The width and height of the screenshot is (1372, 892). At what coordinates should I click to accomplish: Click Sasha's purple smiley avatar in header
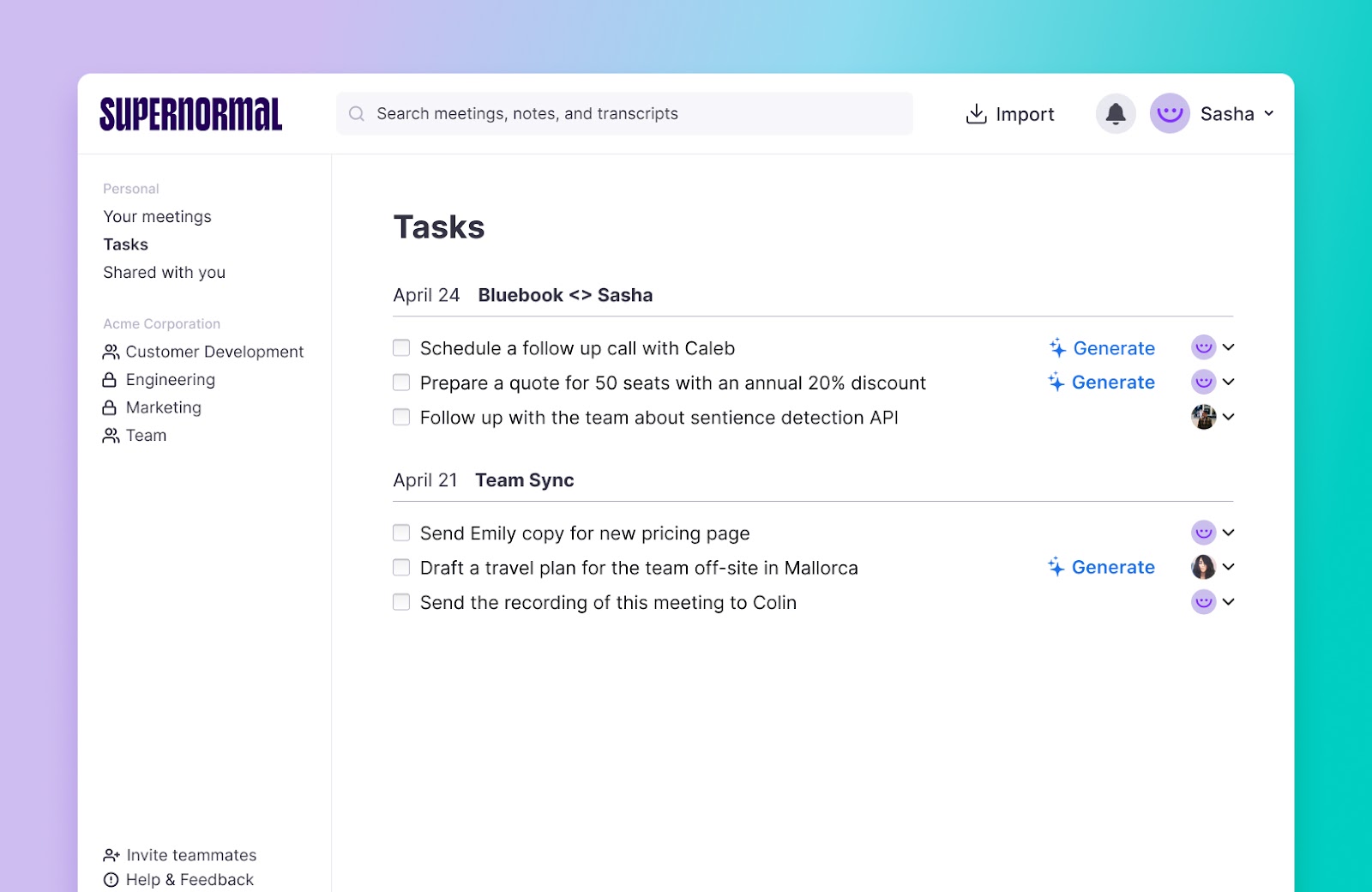(x=1170, y=114)
